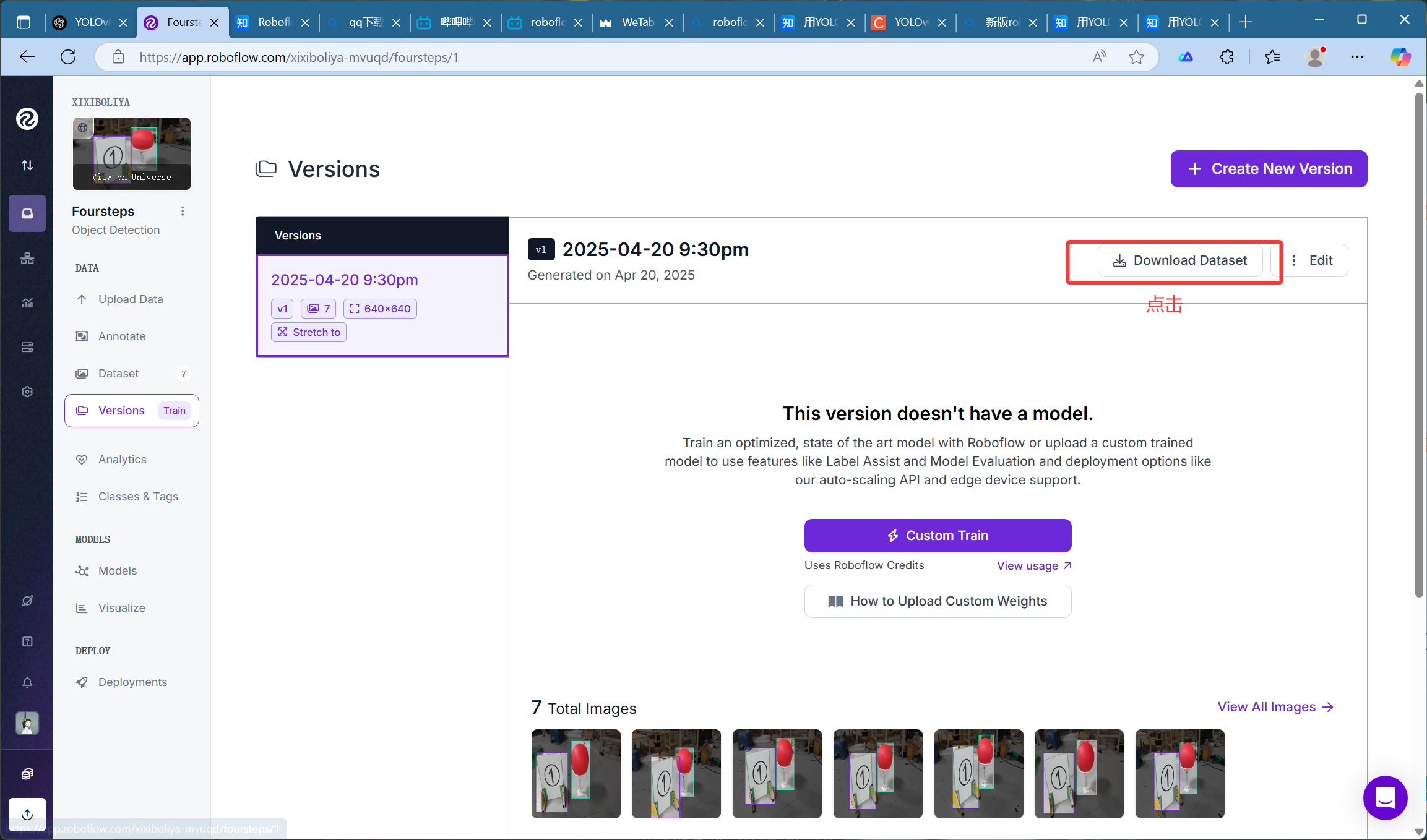The width and height of the screenshot is (1427, 840).
Task: Go to Annotate in sidebar
Action: [x=122, y=336]
